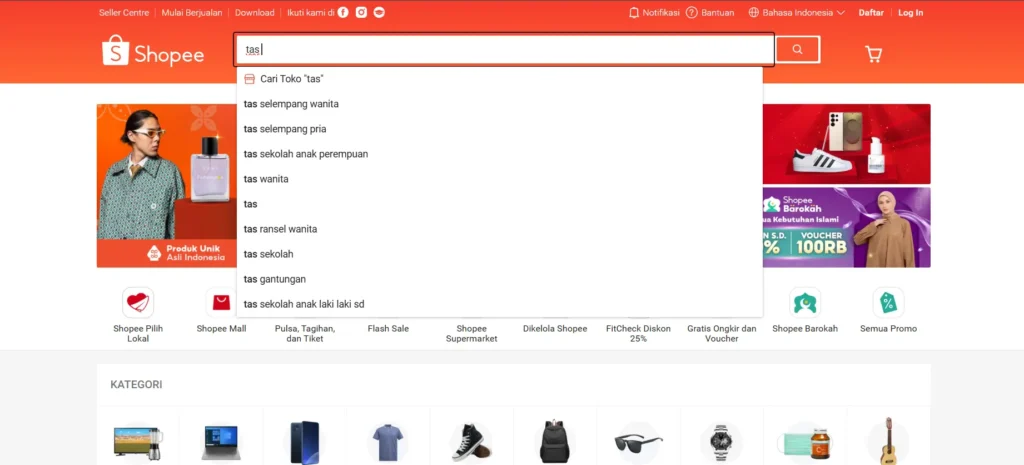Choose suggestion tas ransel wanita

[500, 229]
